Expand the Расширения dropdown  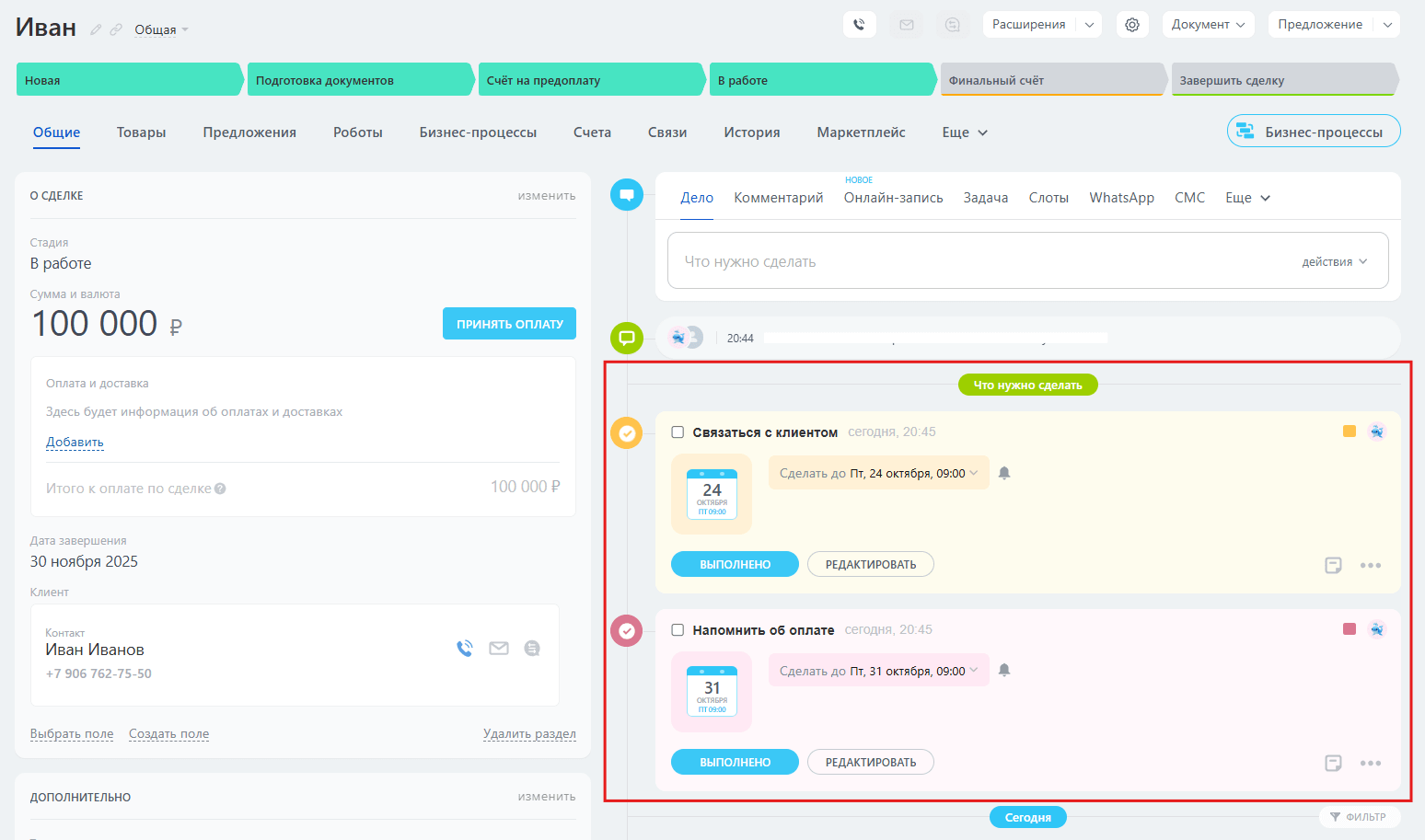[1089, 25]
